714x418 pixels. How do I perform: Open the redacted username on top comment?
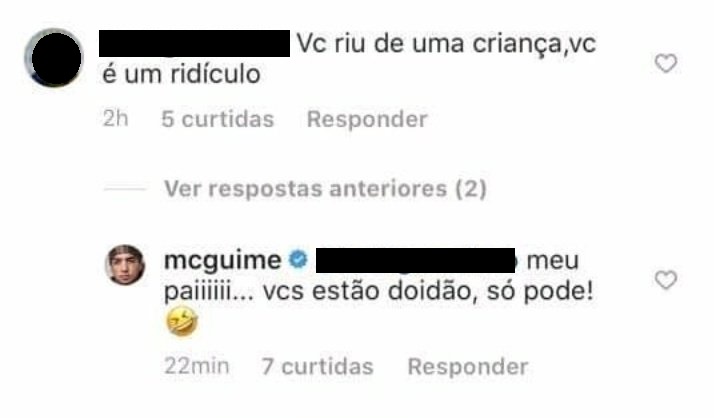(194, 44)
